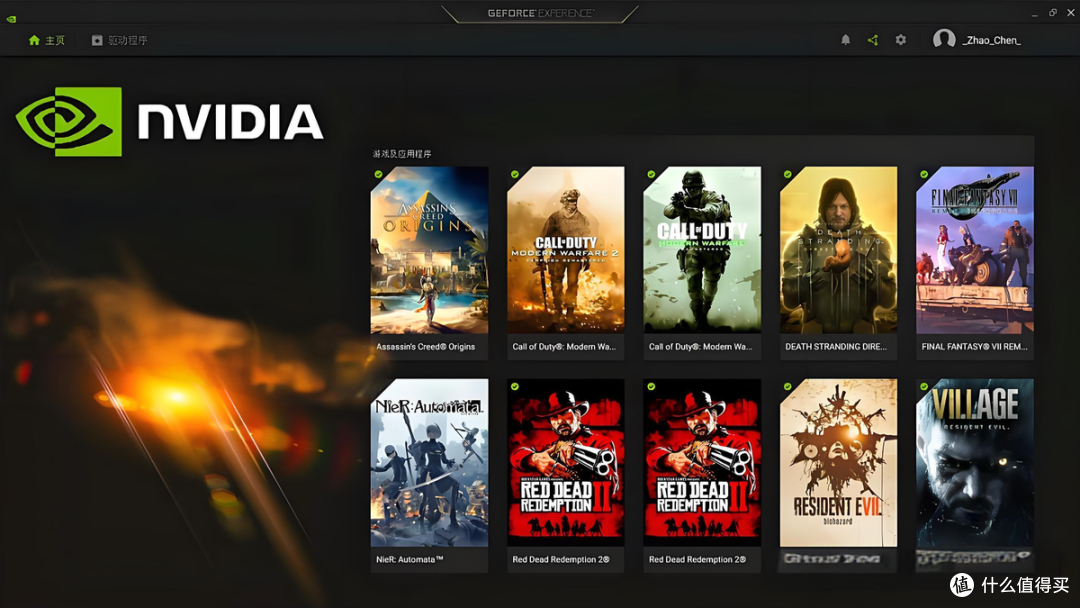The height and width of the screenshot is (608, 1080).
Task: Click the green checkmark on Final Fantasy VII
Action: [924, 174]
